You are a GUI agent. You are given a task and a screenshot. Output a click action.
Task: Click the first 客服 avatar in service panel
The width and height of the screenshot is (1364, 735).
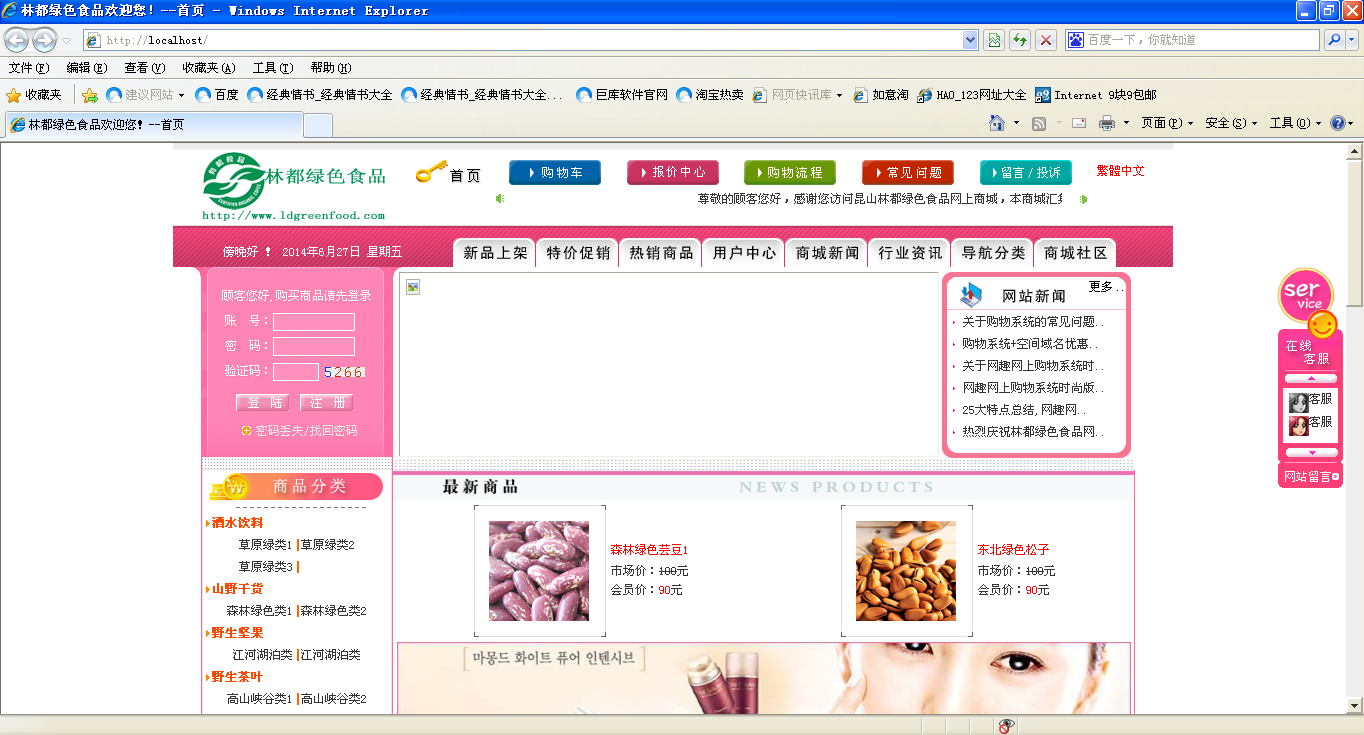coord(1298,401)
